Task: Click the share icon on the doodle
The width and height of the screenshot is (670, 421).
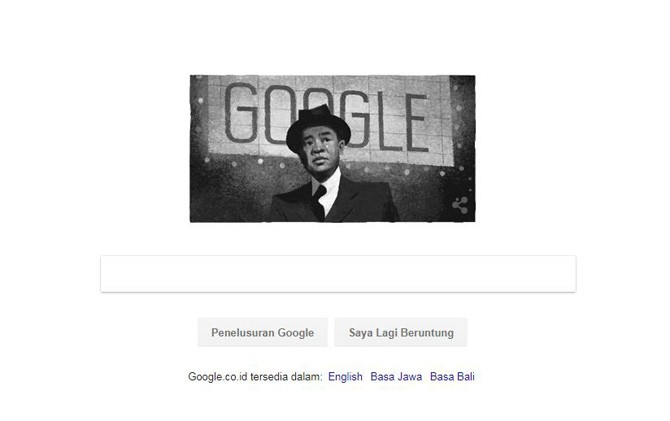Action: pos(460,205)
